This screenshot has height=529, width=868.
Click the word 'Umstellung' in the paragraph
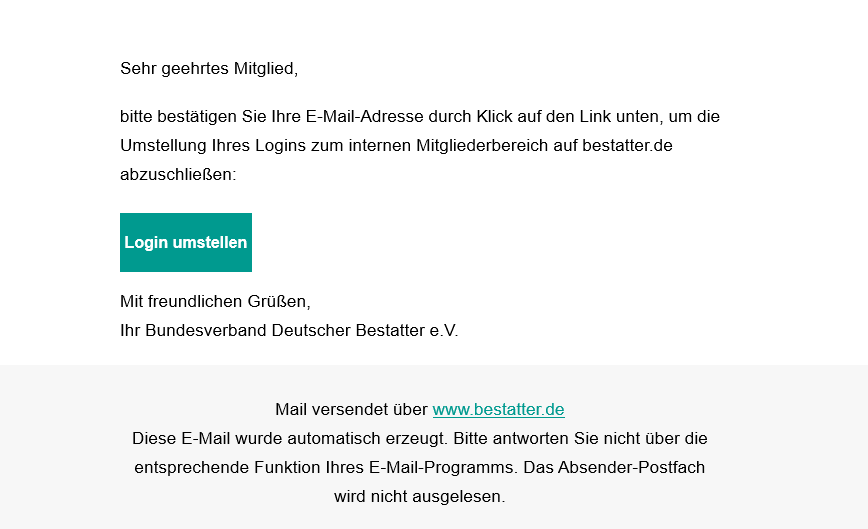[163, 146]
